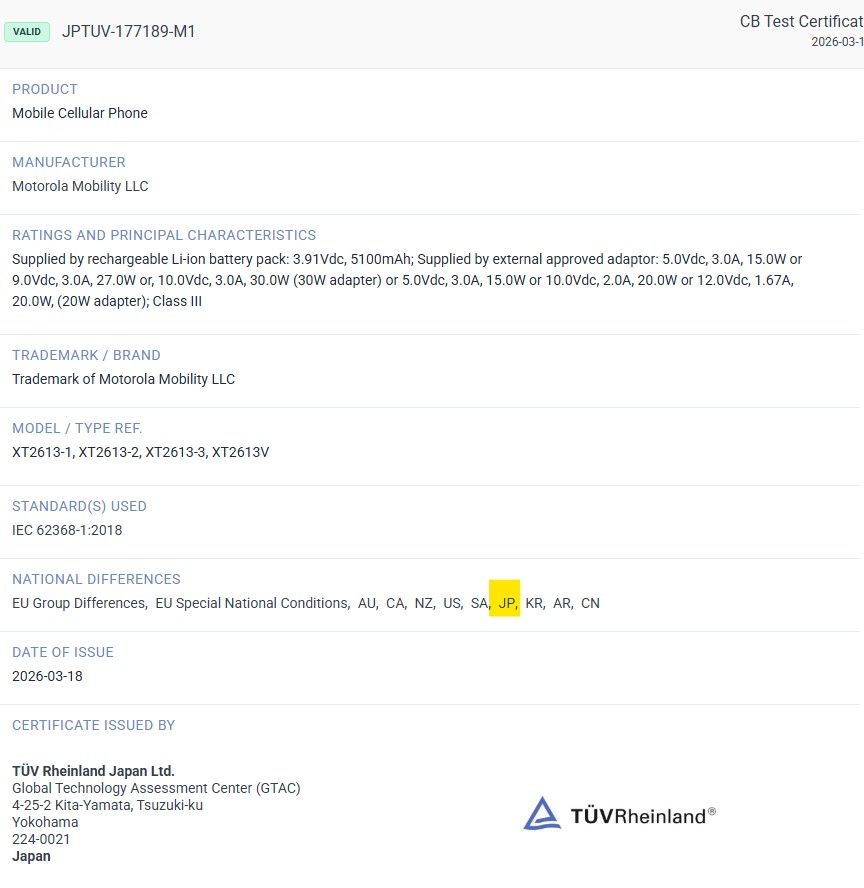Select certificate number JPTUV-177189-M1

(129, 31)
